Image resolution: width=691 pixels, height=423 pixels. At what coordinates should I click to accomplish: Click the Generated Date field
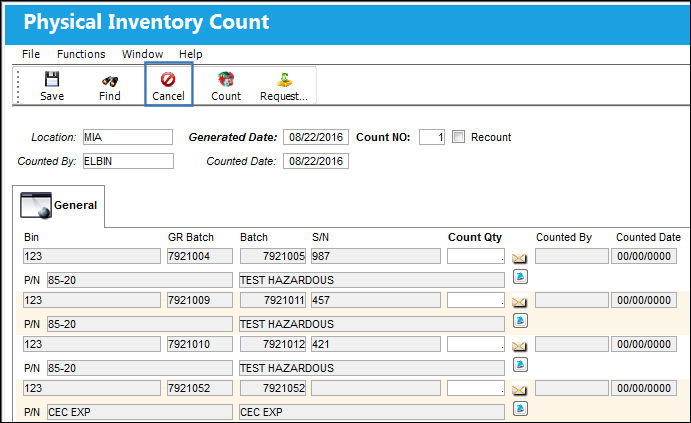point(316,137)
